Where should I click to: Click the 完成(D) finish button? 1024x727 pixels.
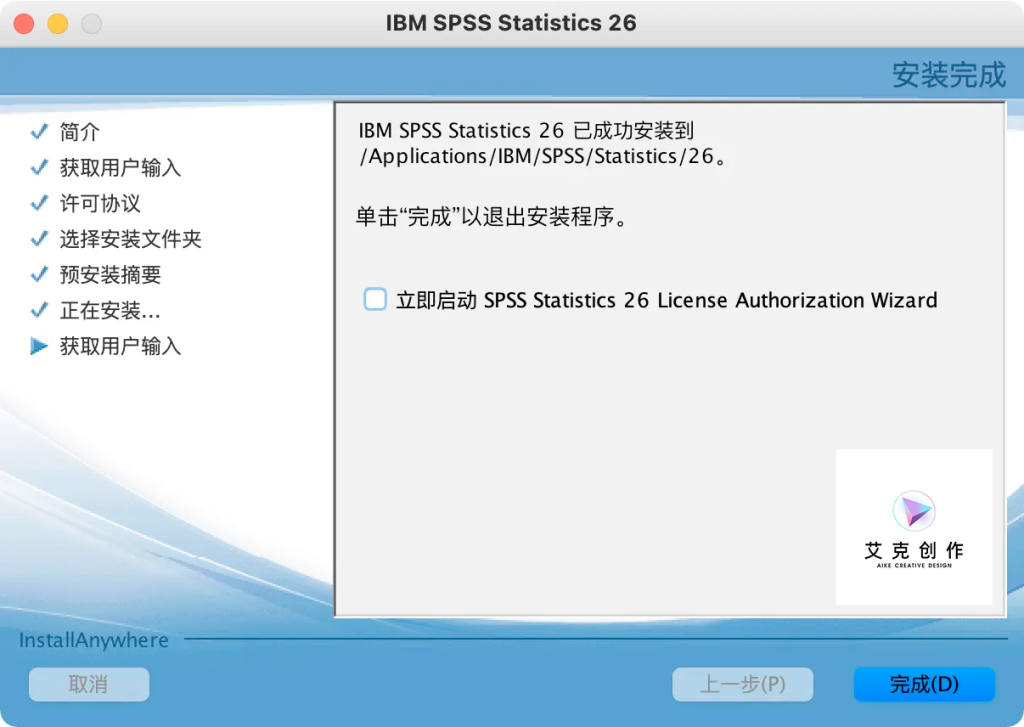point(924,684)
